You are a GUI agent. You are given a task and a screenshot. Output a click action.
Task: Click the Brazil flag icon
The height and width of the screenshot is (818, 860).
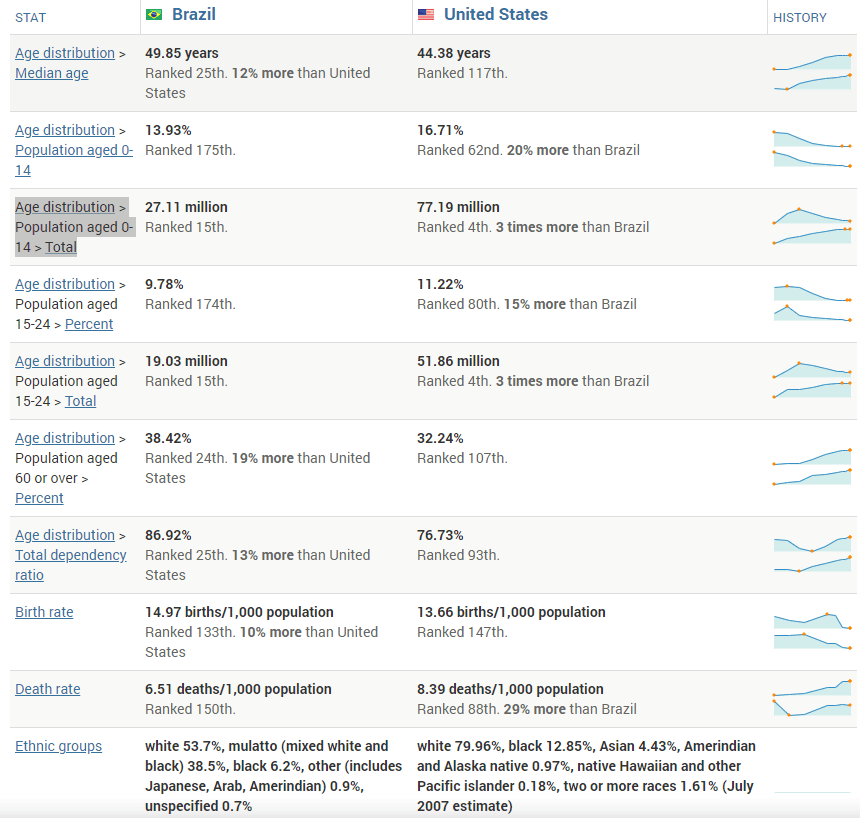tap(154, 15)
